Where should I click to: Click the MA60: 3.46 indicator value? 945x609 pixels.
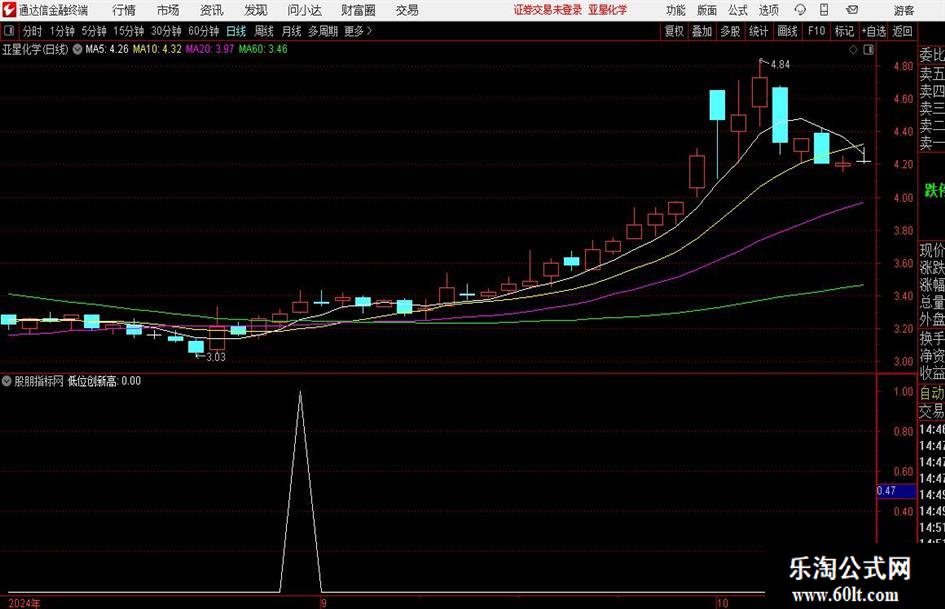click(263, 49)
